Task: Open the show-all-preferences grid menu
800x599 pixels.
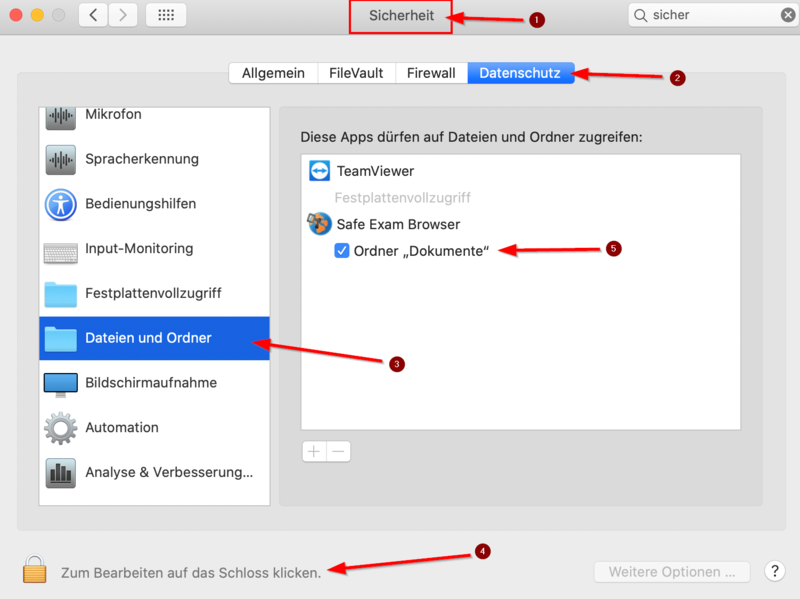Action: (166, 14)
